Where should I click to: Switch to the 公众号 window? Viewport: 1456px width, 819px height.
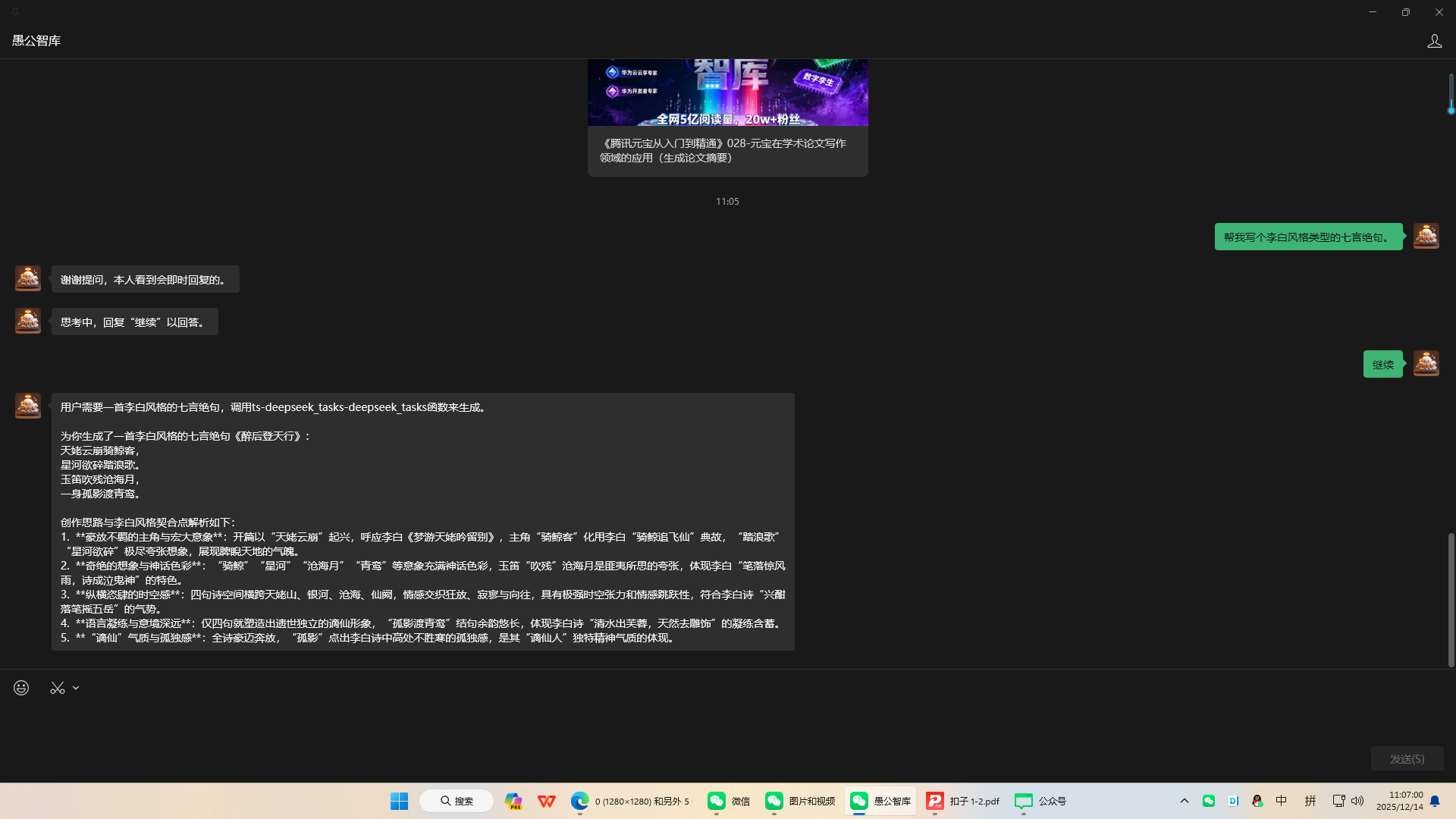(1040, 801)
